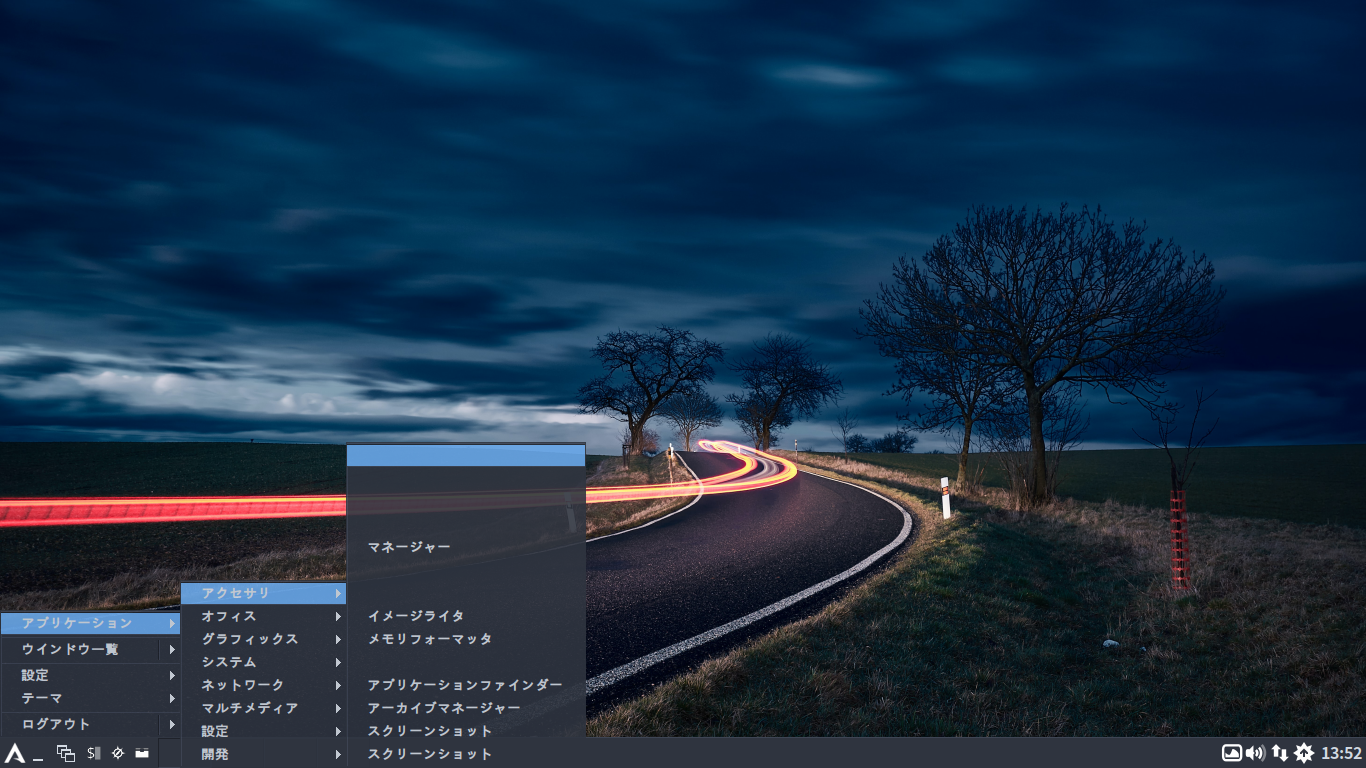The image size is (1366, 768).
Task: Expand the グラフィックス category
Action: 264,639
